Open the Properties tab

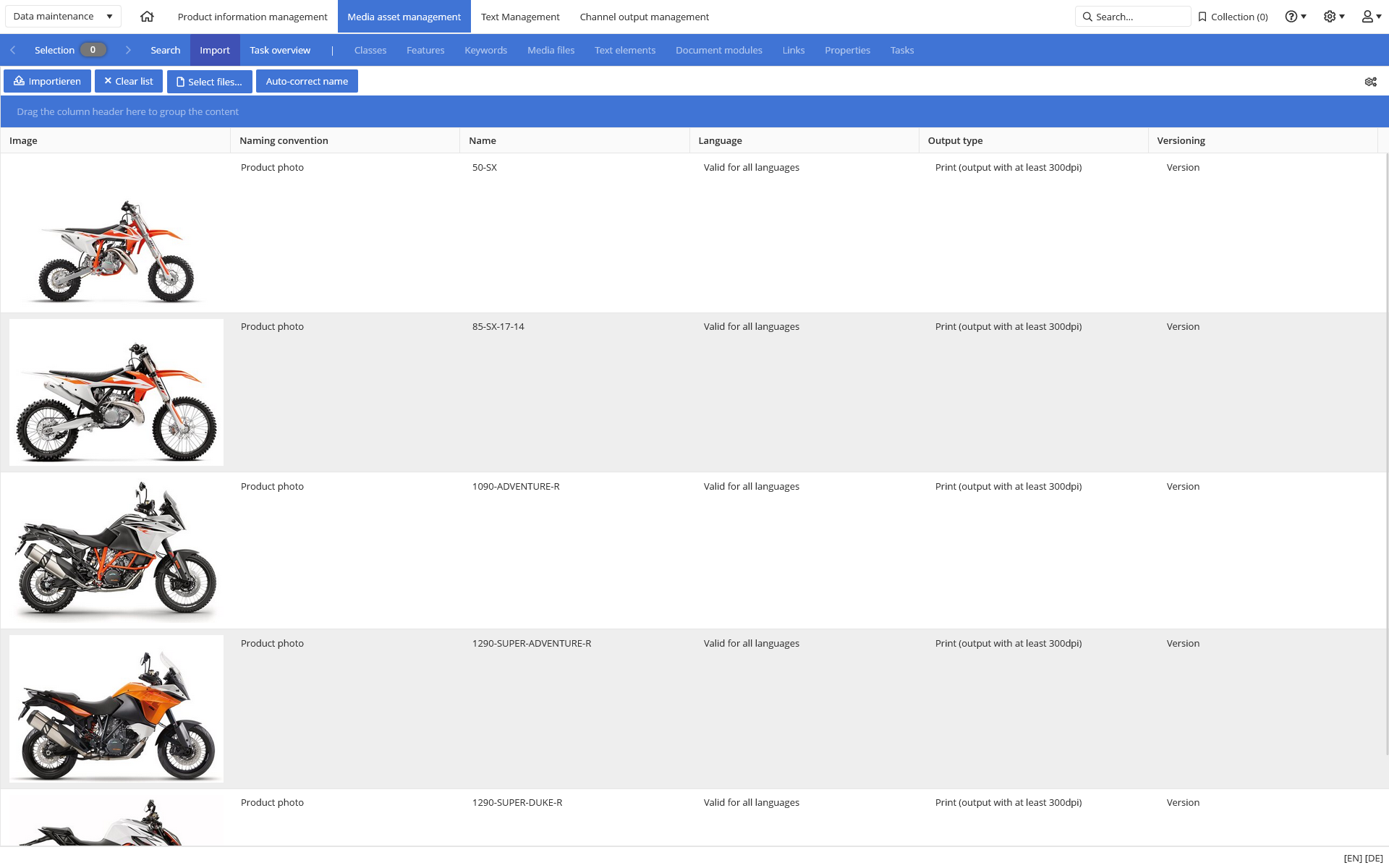(x=847, y=50)
